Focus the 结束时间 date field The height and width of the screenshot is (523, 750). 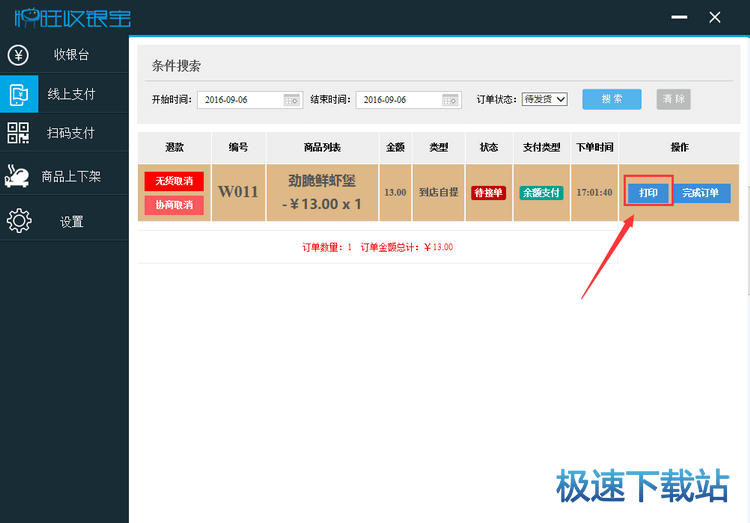coord(408,100)
